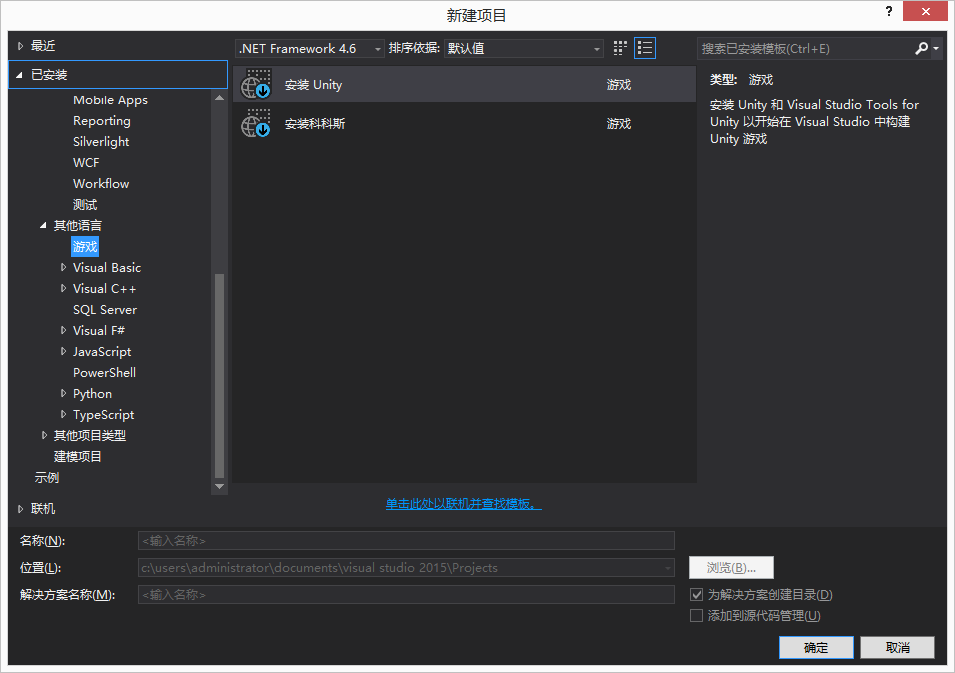Select PowerShell in the tree
The height and width of the screenshot is (673, 955).
pyautogui.click(x=104, y=373)
